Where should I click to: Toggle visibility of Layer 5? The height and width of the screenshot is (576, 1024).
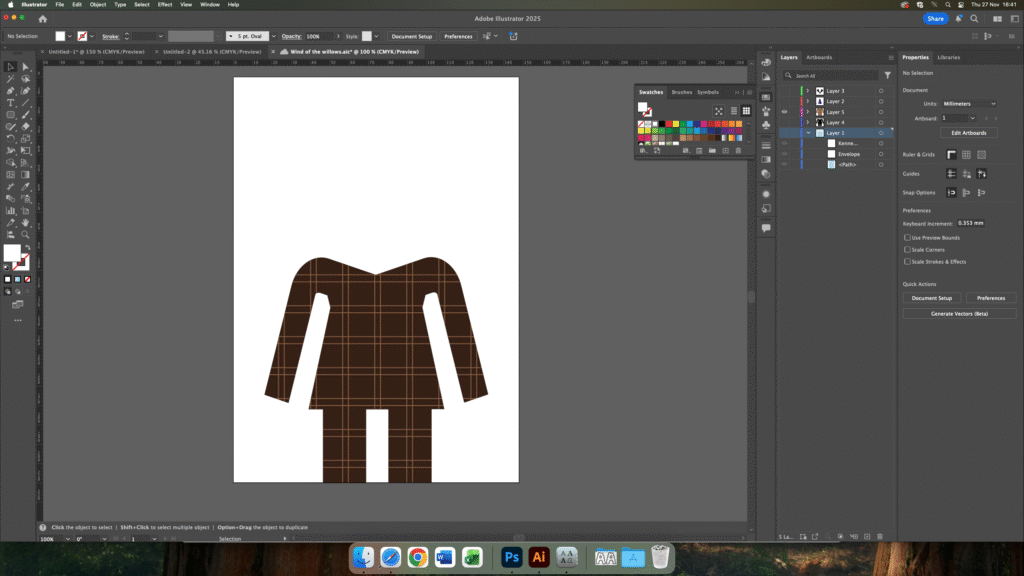click(784, 112)
